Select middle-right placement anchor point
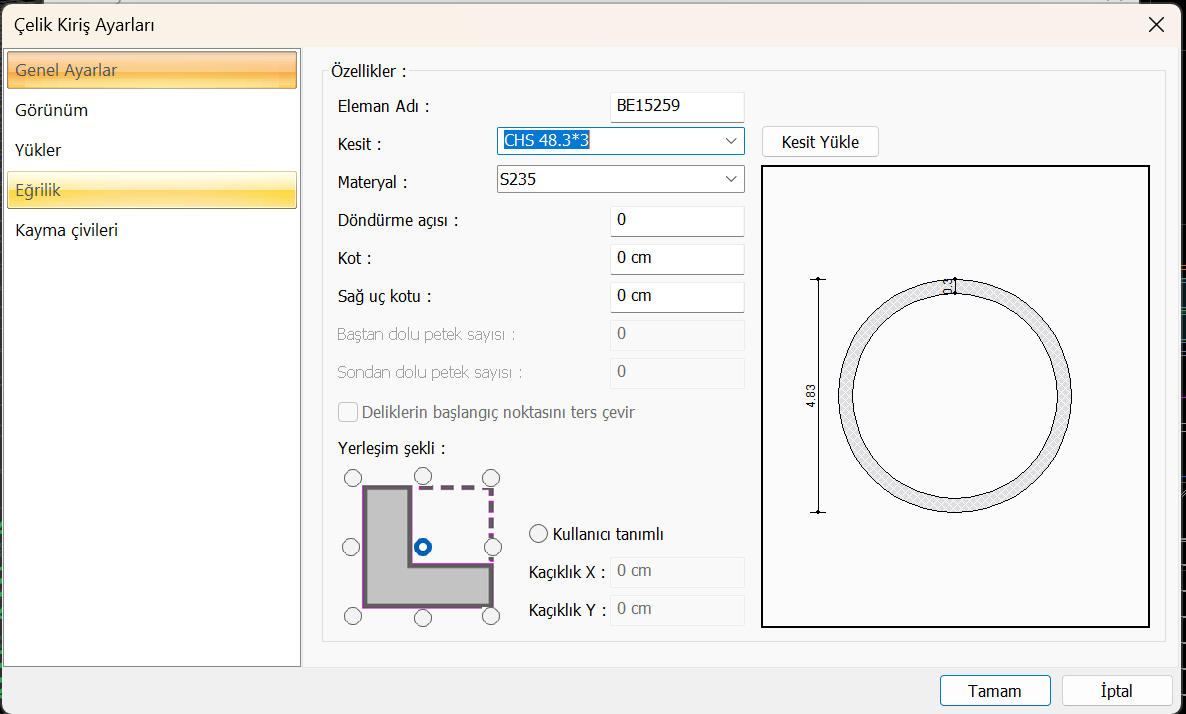Screen dimensions: 1186x714 tap(492, 547)
